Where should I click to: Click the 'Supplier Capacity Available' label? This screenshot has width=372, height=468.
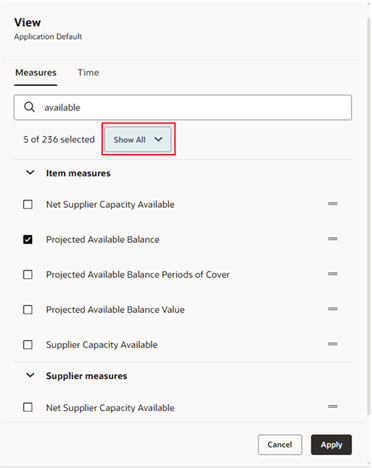[x=102, y=345]
